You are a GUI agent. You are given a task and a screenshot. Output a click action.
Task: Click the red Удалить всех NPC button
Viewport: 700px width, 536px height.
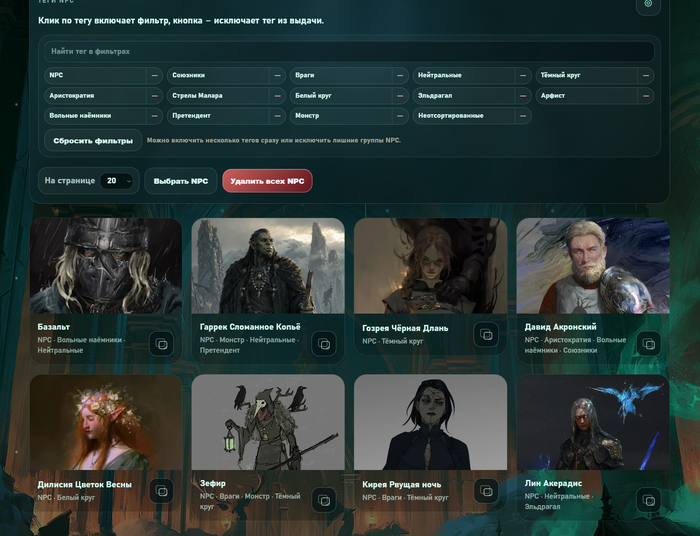(267, 181)
